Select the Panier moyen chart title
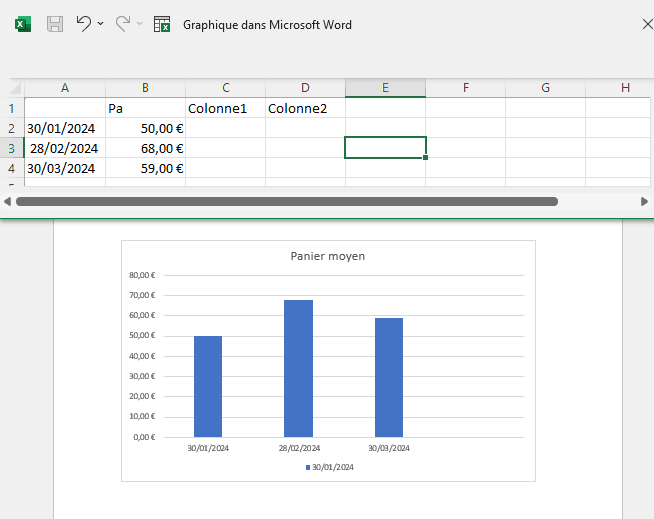 tap(328, 256)
